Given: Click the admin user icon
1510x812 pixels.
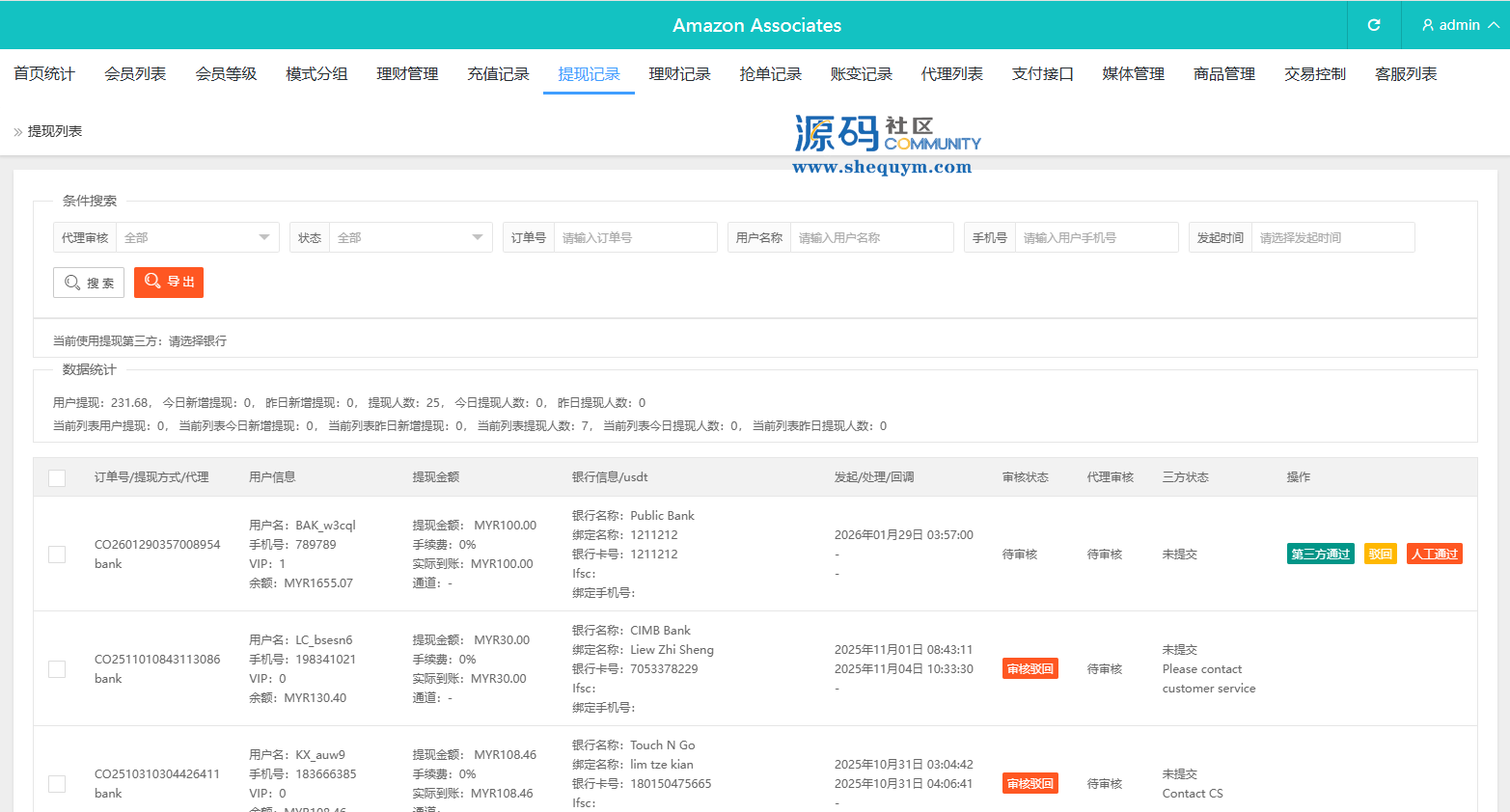Looking at the screenshot, I should [x=1428, y=25].
